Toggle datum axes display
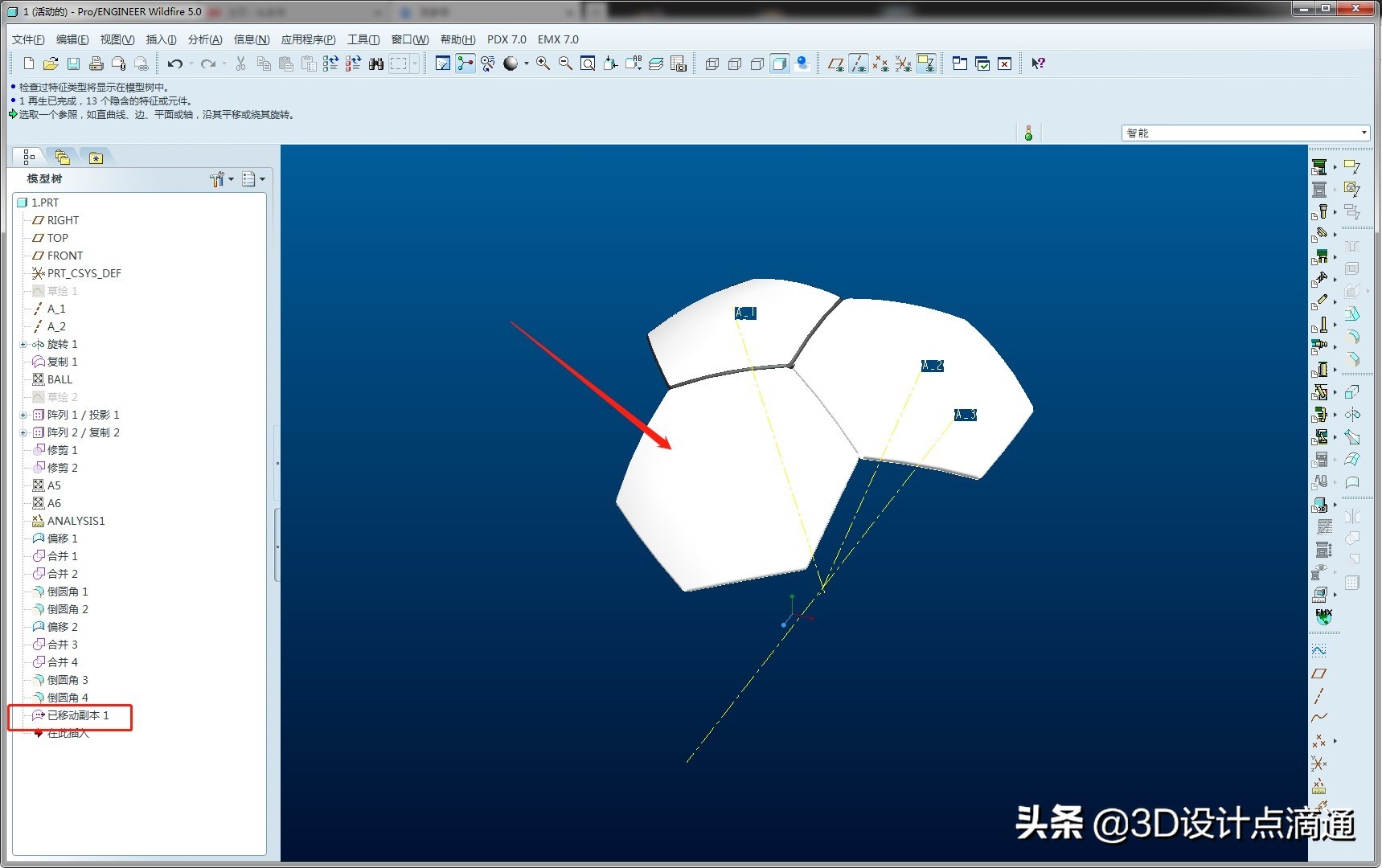This screenshot has width=1382, height=868. [x=859, y=63]
